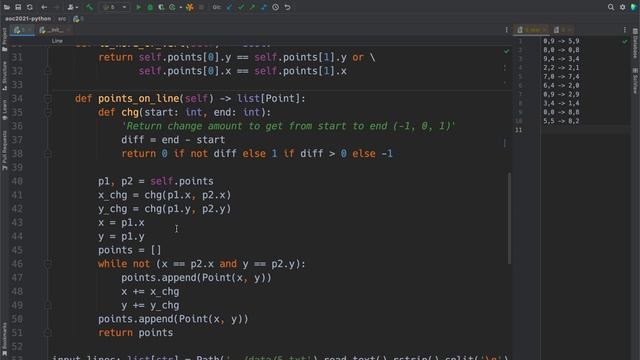
Task: Click the orange star-shaped toolbar icon
Action: coord(190,7)
